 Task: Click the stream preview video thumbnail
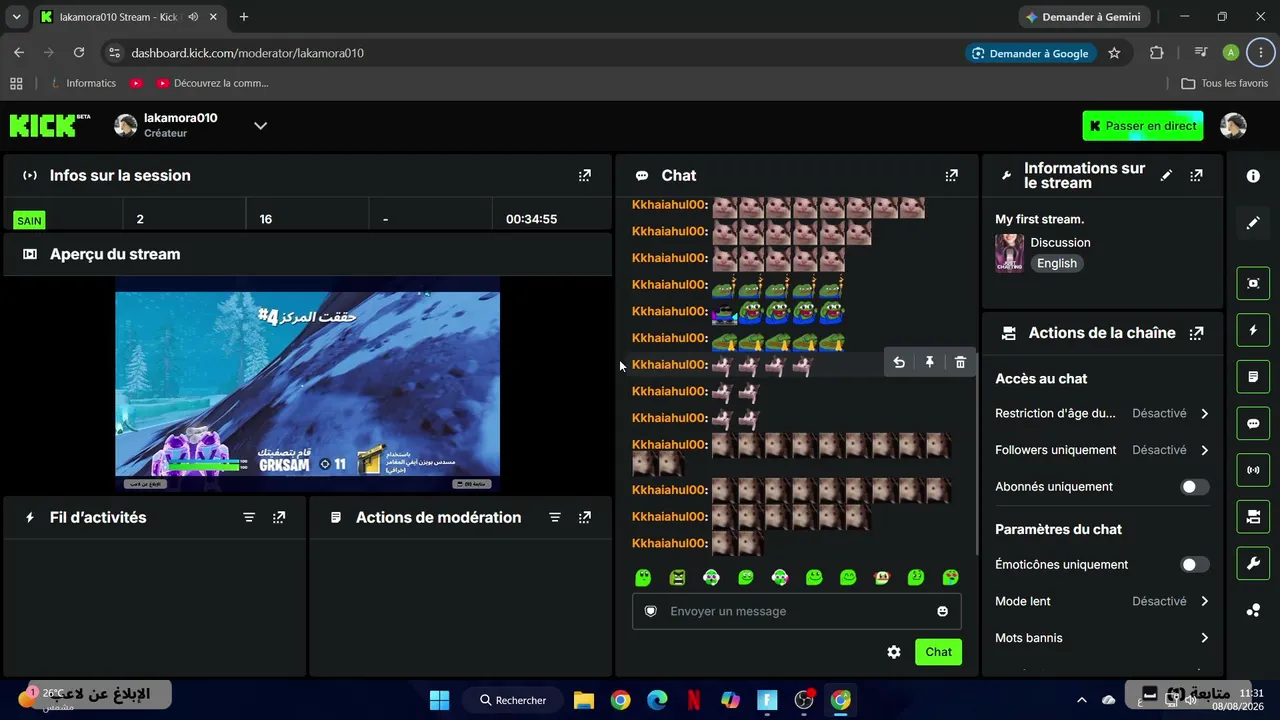click(307, 384)
